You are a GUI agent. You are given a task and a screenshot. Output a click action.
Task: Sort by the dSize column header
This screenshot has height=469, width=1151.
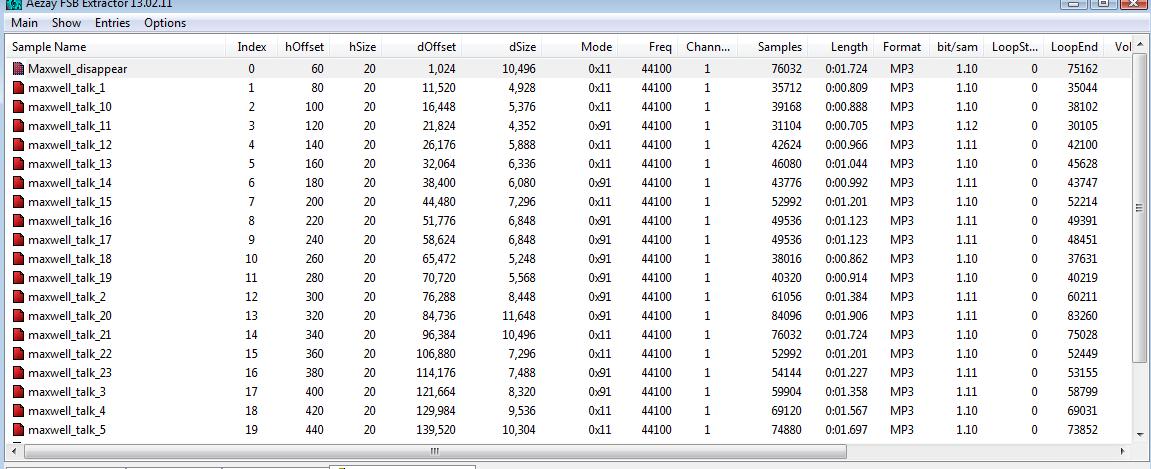tap(521, 47)
